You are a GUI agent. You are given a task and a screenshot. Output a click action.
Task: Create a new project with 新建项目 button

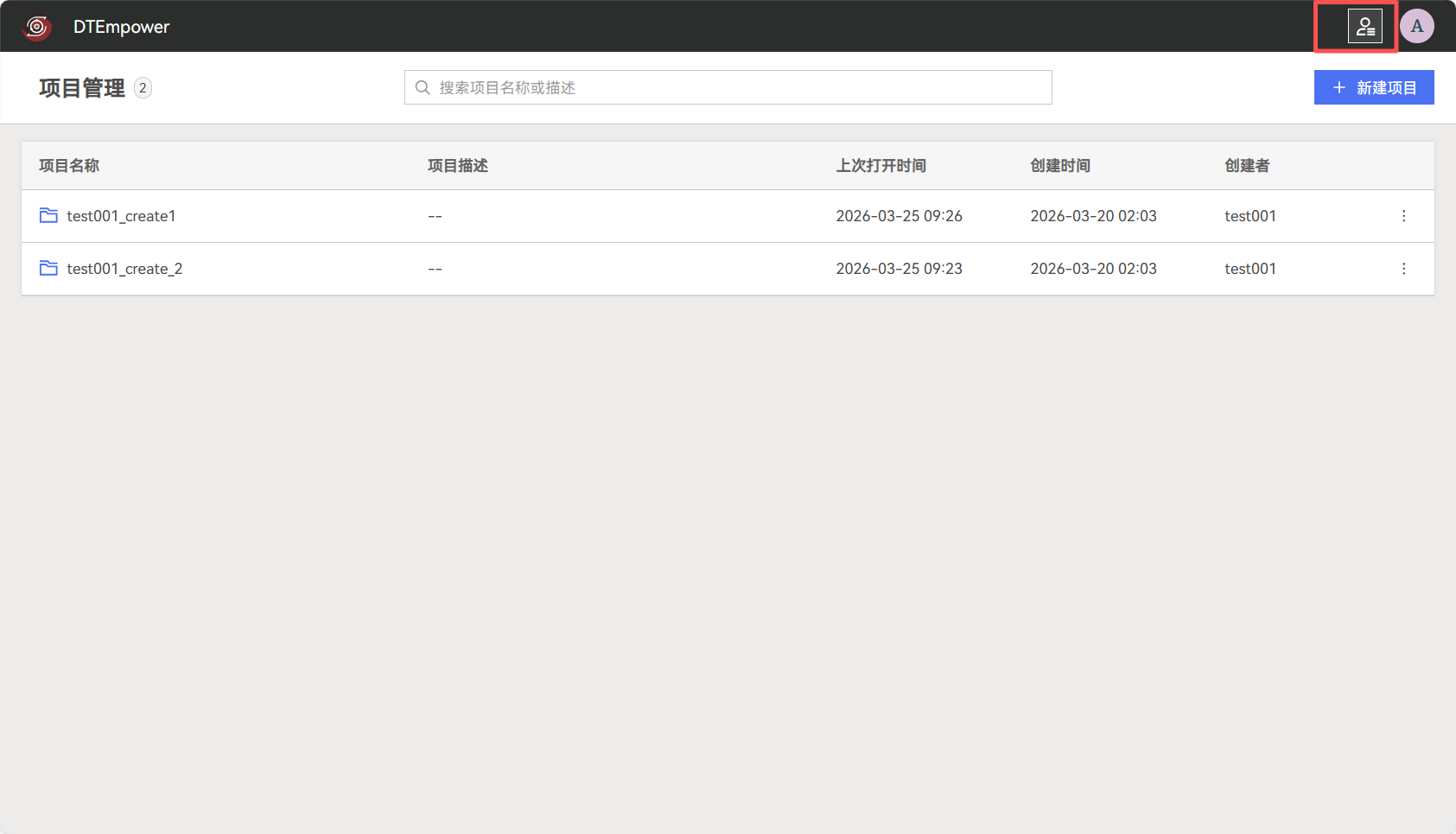[1374, 87]
